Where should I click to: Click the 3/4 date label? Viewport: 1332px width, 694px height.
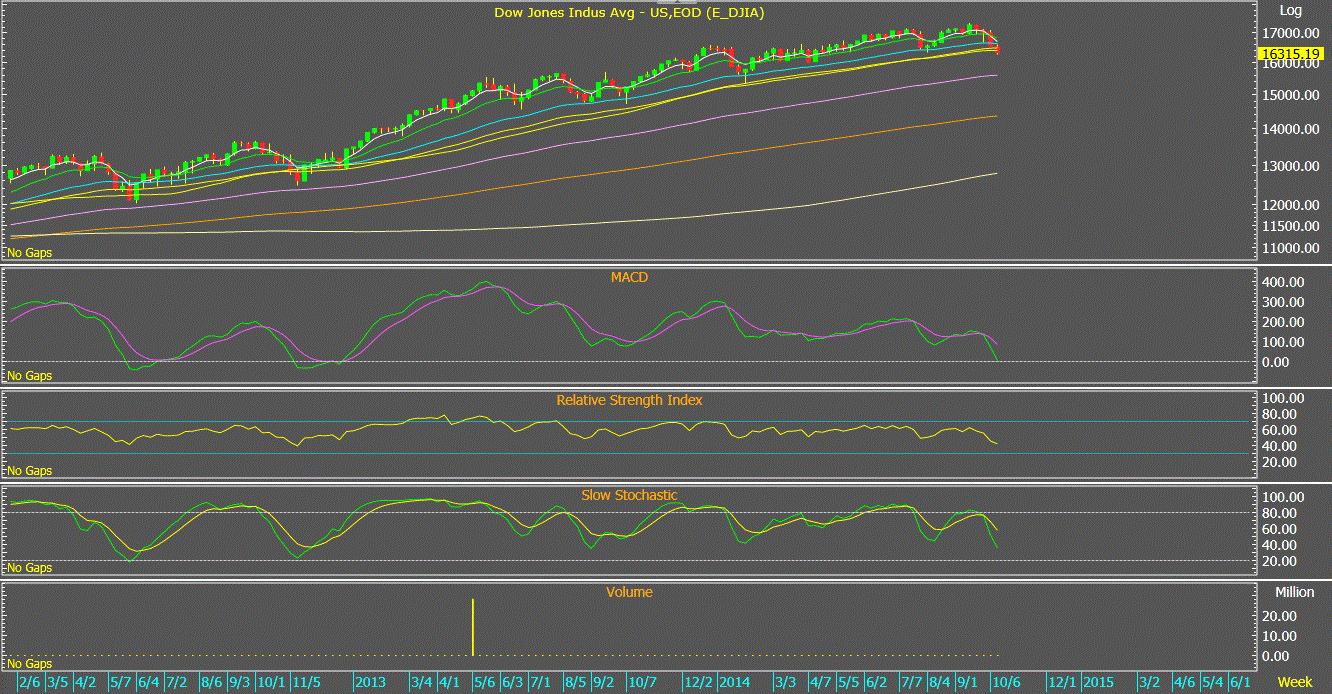coord(422,683)
